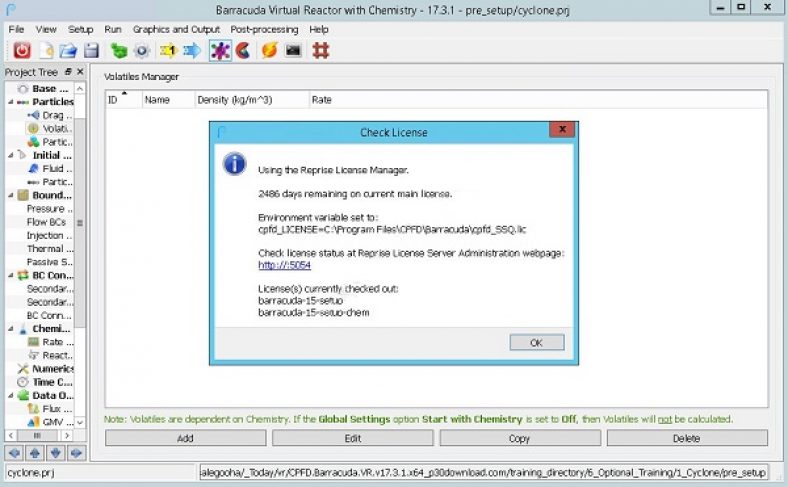
Task: Save the project using the floppy disk icon
Action: pyautogui.click(x=91, y=50)
